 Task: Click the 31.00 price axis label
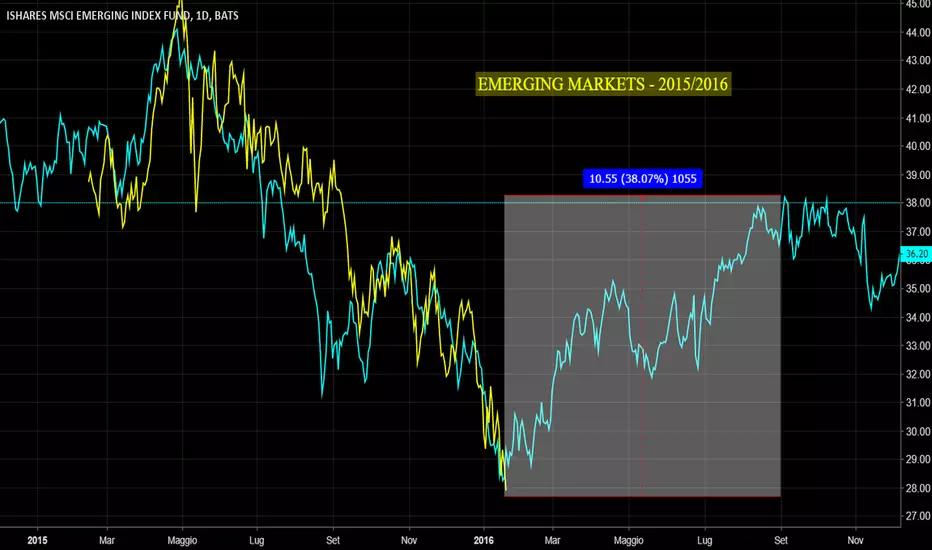point(918,403)
